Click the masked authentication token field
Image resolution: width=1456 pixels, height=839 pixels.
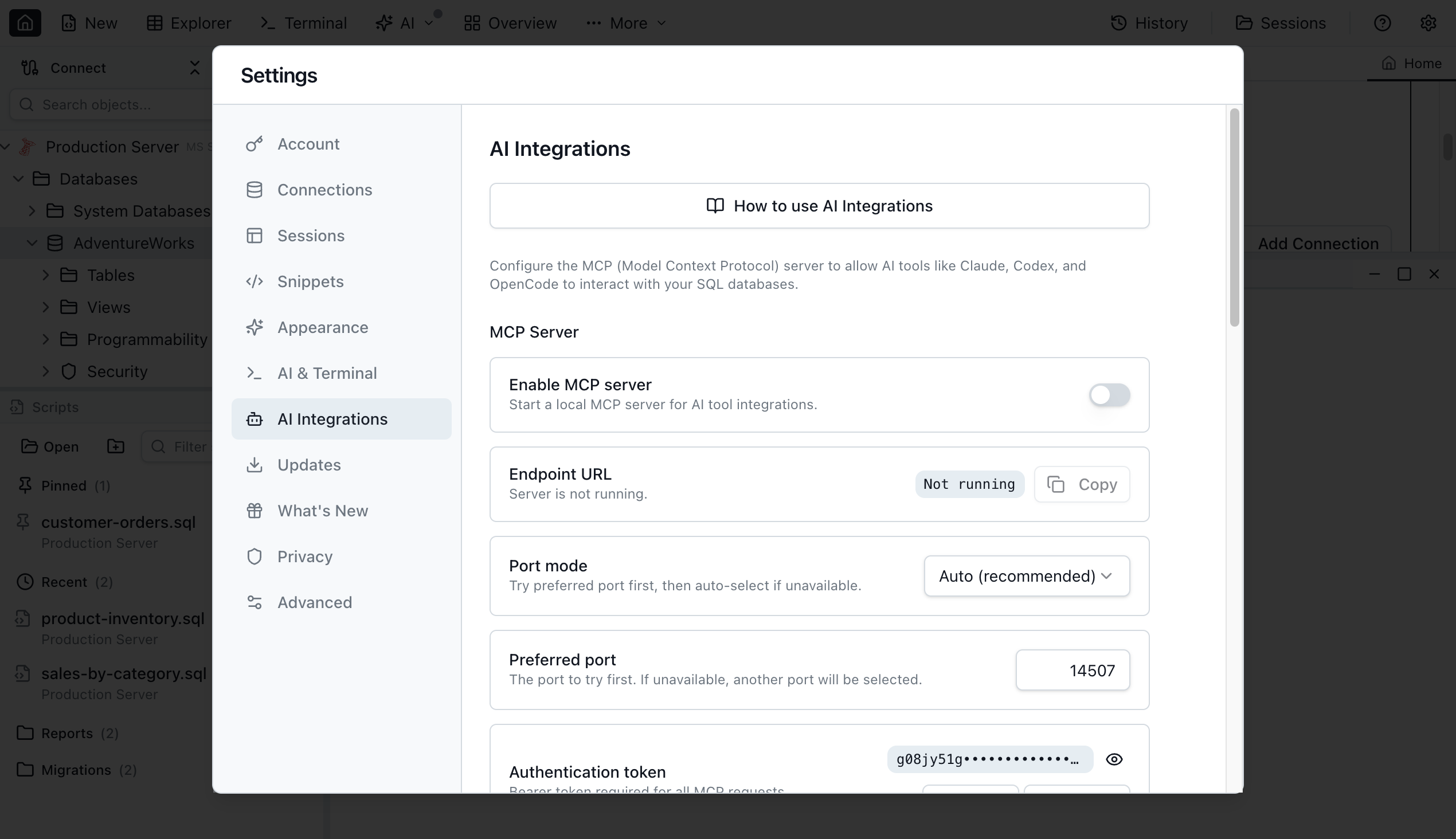point(990,759)
